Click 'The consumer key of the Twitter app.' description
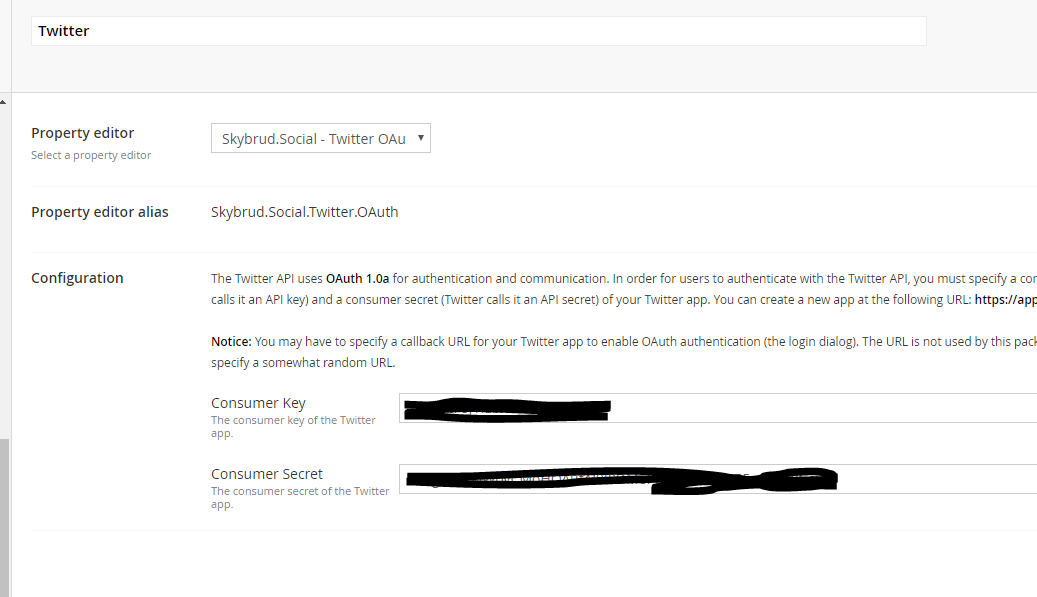Viewport: 1037px width, 597px height. pyautogui.click(x=293, y=426)
